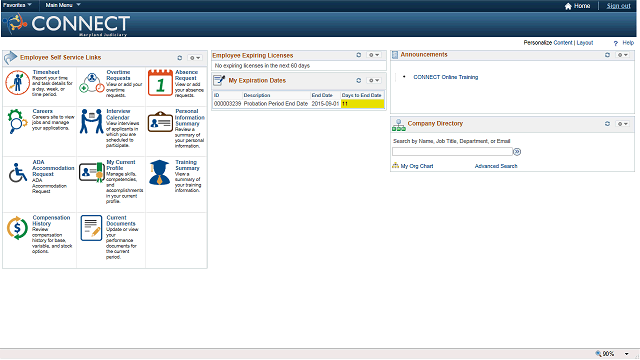Open the Timesheet icon
640x360 pixels.
point(18,82)
